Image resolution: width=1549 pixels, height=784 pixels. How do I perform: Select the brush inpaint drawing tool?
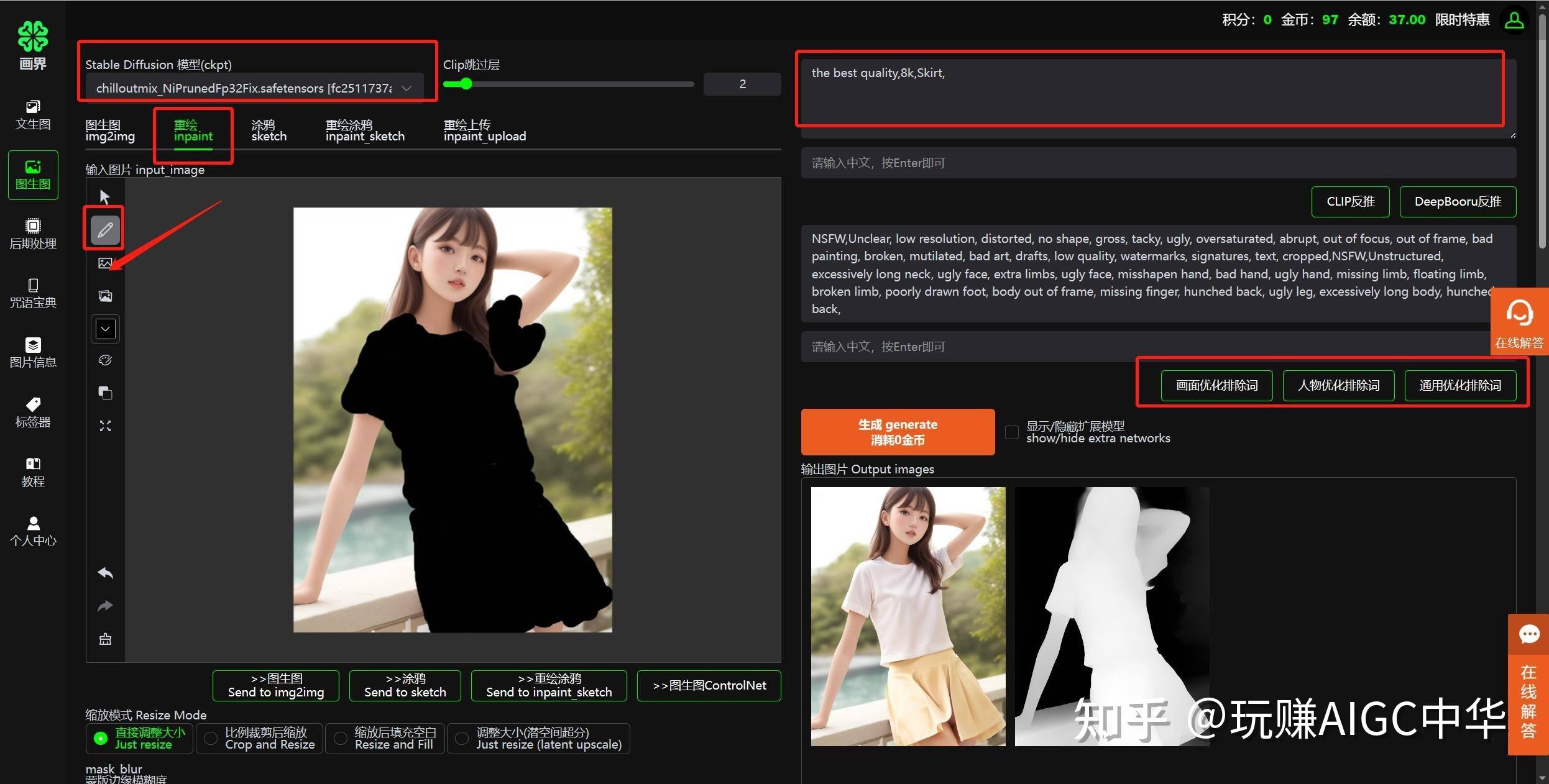pos(104,229)
